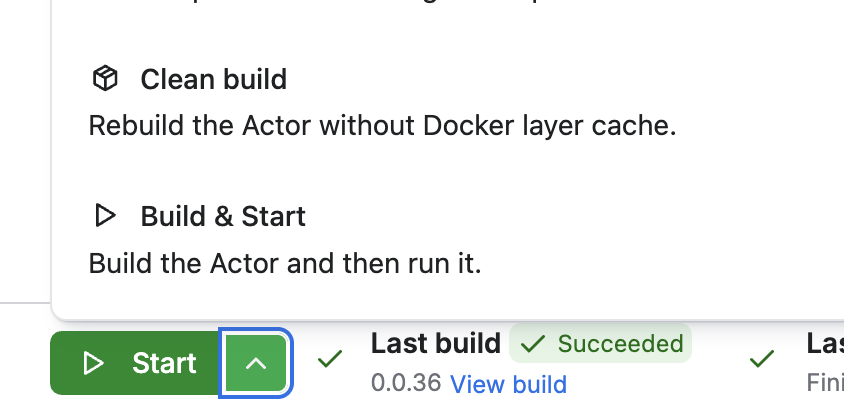Click the checkmark beside the cut-off right status
844x412 pixels.
pos(762,359)
